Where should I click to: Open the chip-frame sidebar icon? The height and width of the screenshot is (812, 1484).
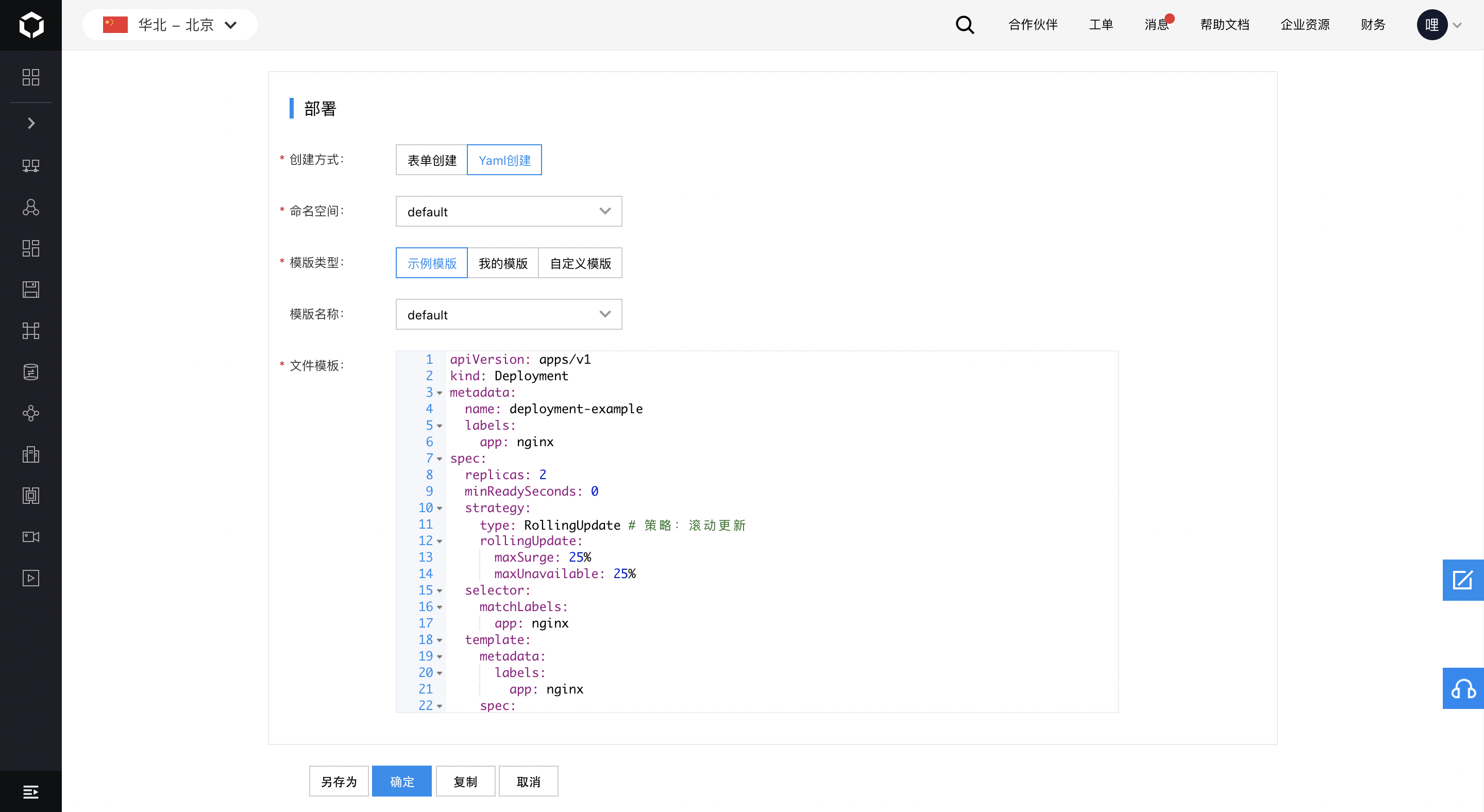pyautogui.click(x=31, y=495)
